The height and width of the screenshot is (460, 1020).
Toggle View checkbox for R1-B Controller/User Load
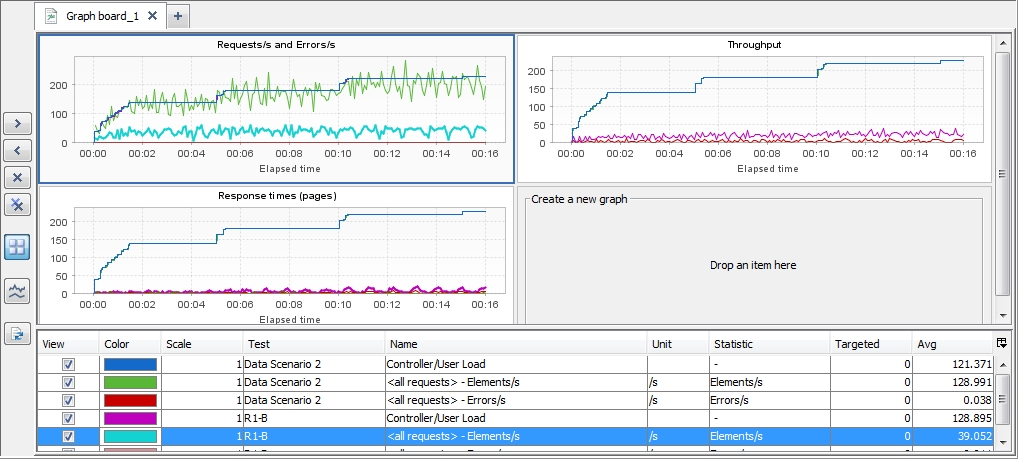coord(68,418)
